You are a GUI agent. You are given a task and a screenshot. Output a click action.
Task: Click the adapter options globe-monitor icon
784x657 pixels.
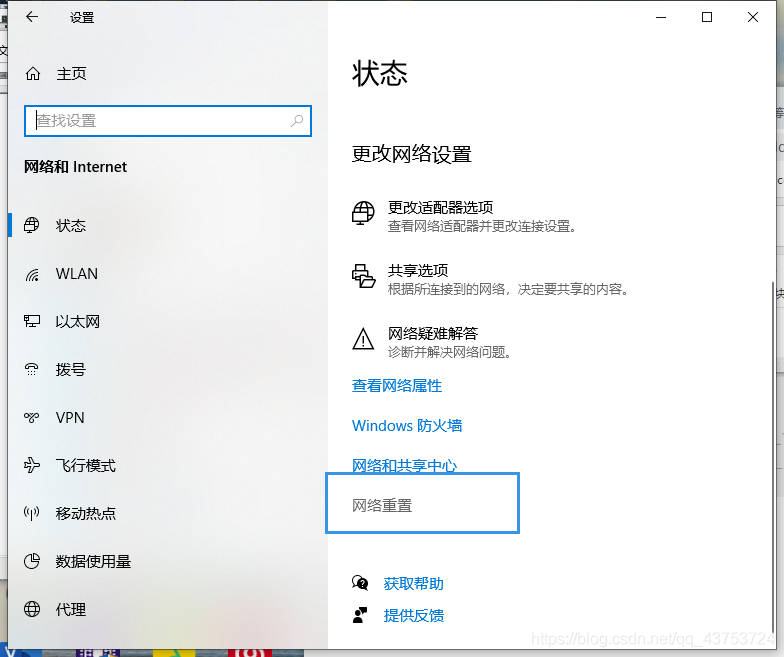pyautogui.click(x=363, y=213)
